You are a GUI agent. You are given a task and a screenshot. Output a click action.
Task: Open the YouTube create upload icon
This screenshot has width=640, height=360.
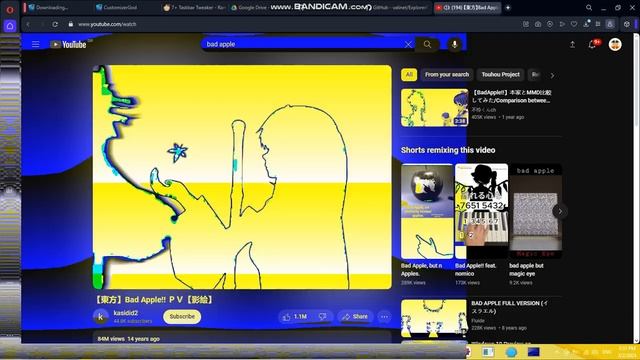pyautogui.click(x=572, y=44)
